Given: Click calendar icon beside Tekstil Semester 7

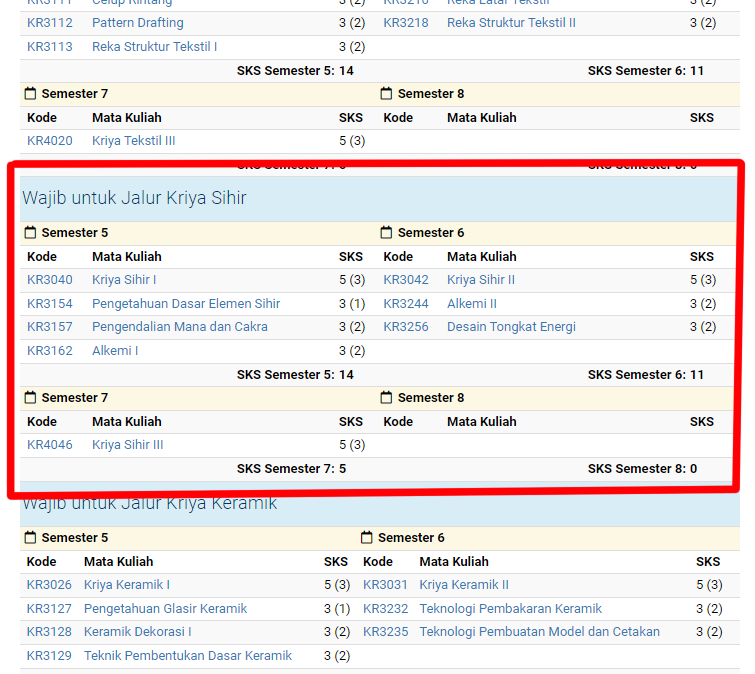Looking at the screenshot, I should (x=30, y=93).
